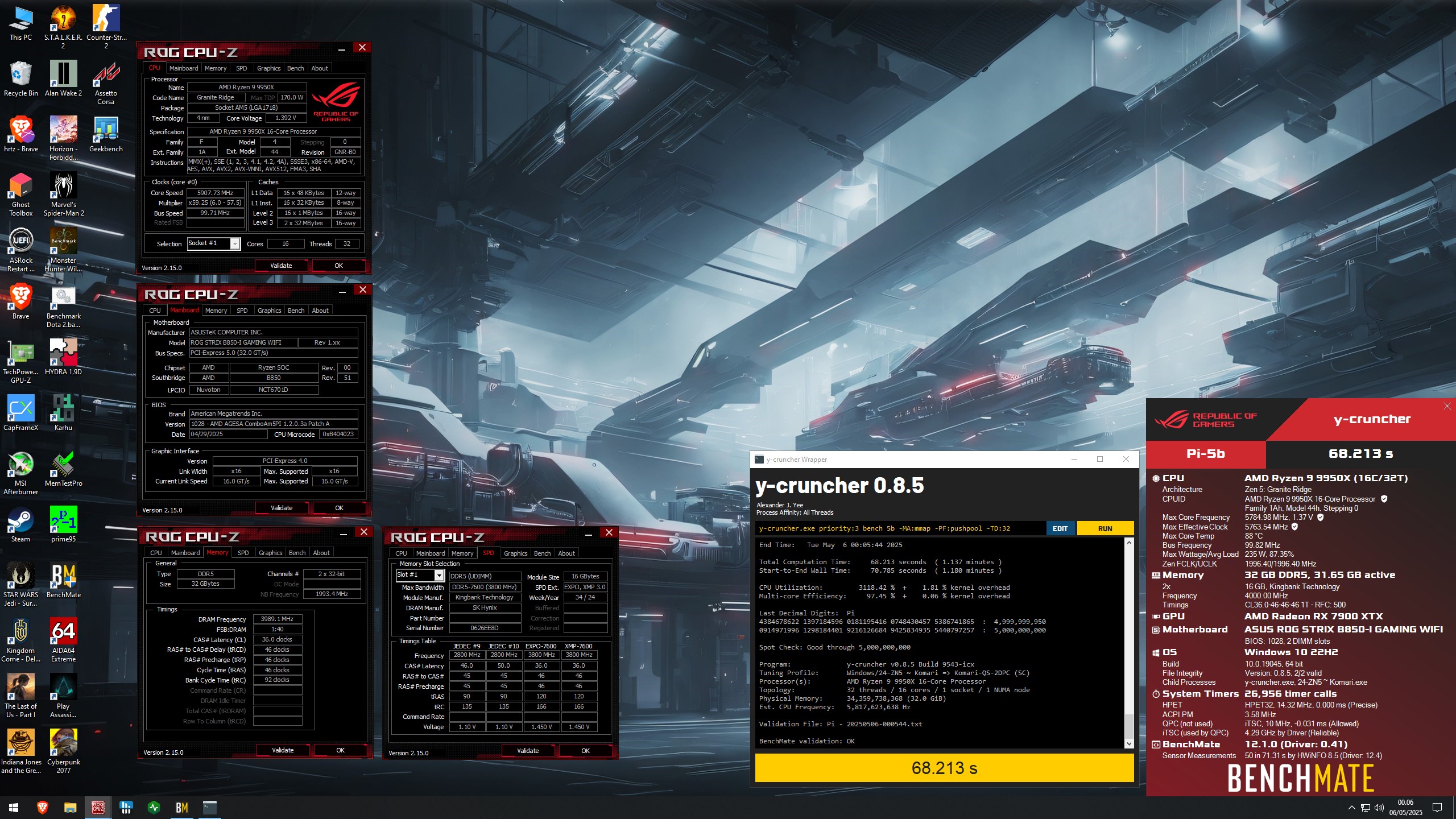Select the Kingdom Come Deliverance desktop icon

click(20, 640)
